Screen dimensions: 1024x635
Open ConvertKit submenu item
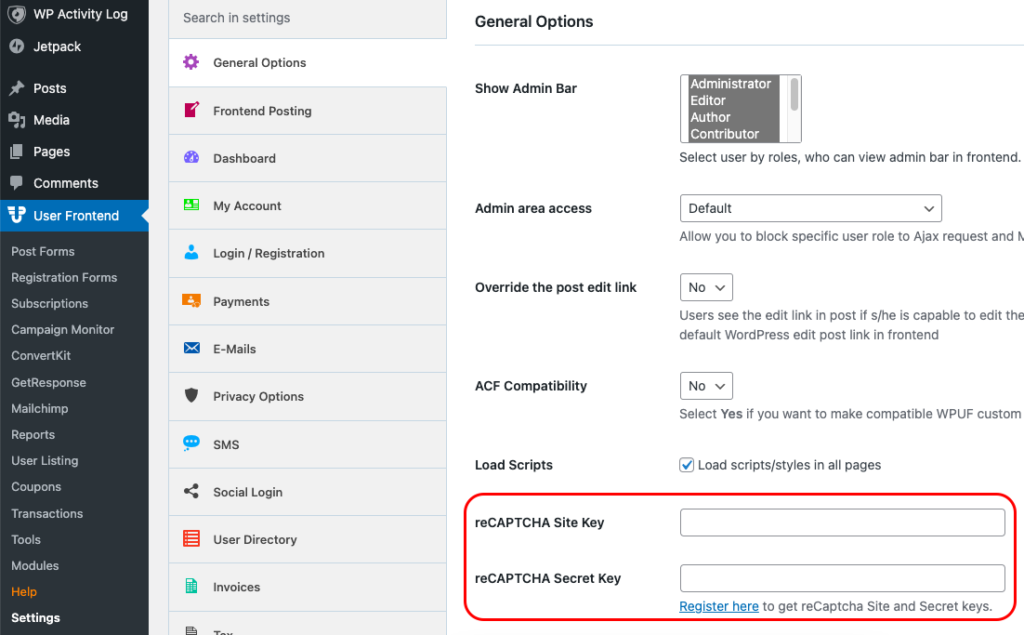pos(40,356)
